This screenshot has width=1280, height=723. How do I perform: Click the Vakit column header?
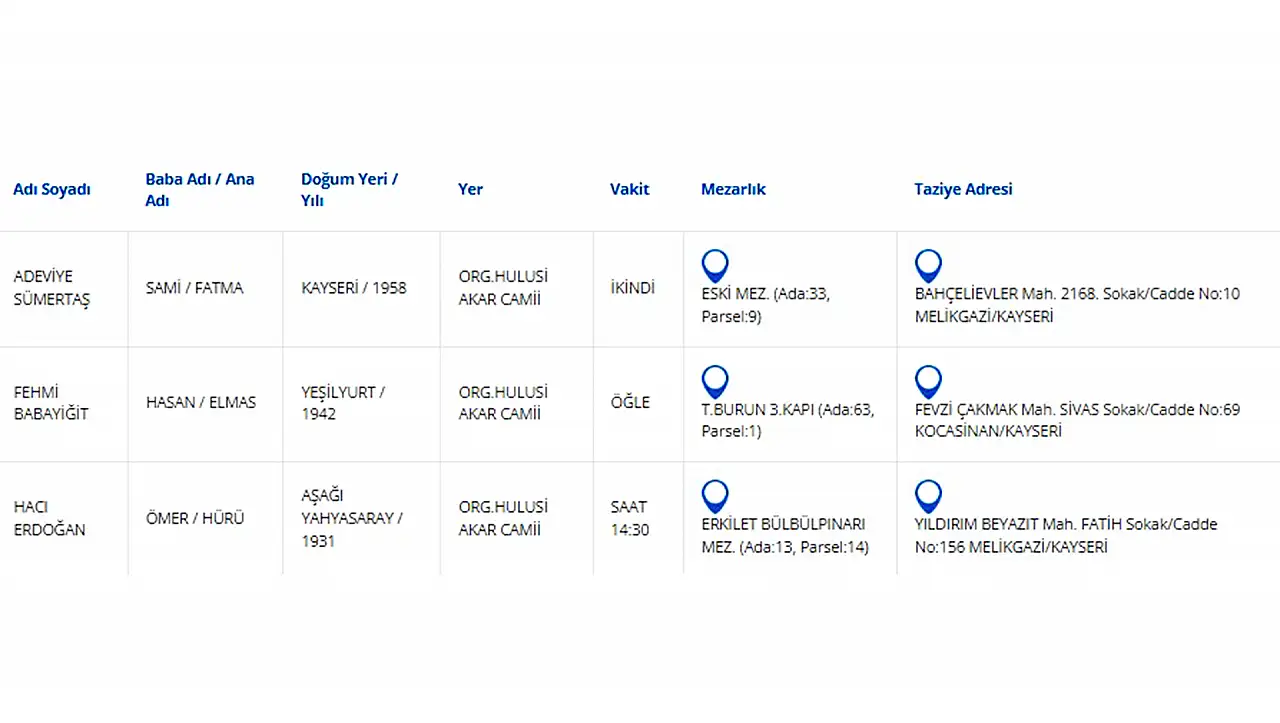pyautogui.click(x=629, y=189)
